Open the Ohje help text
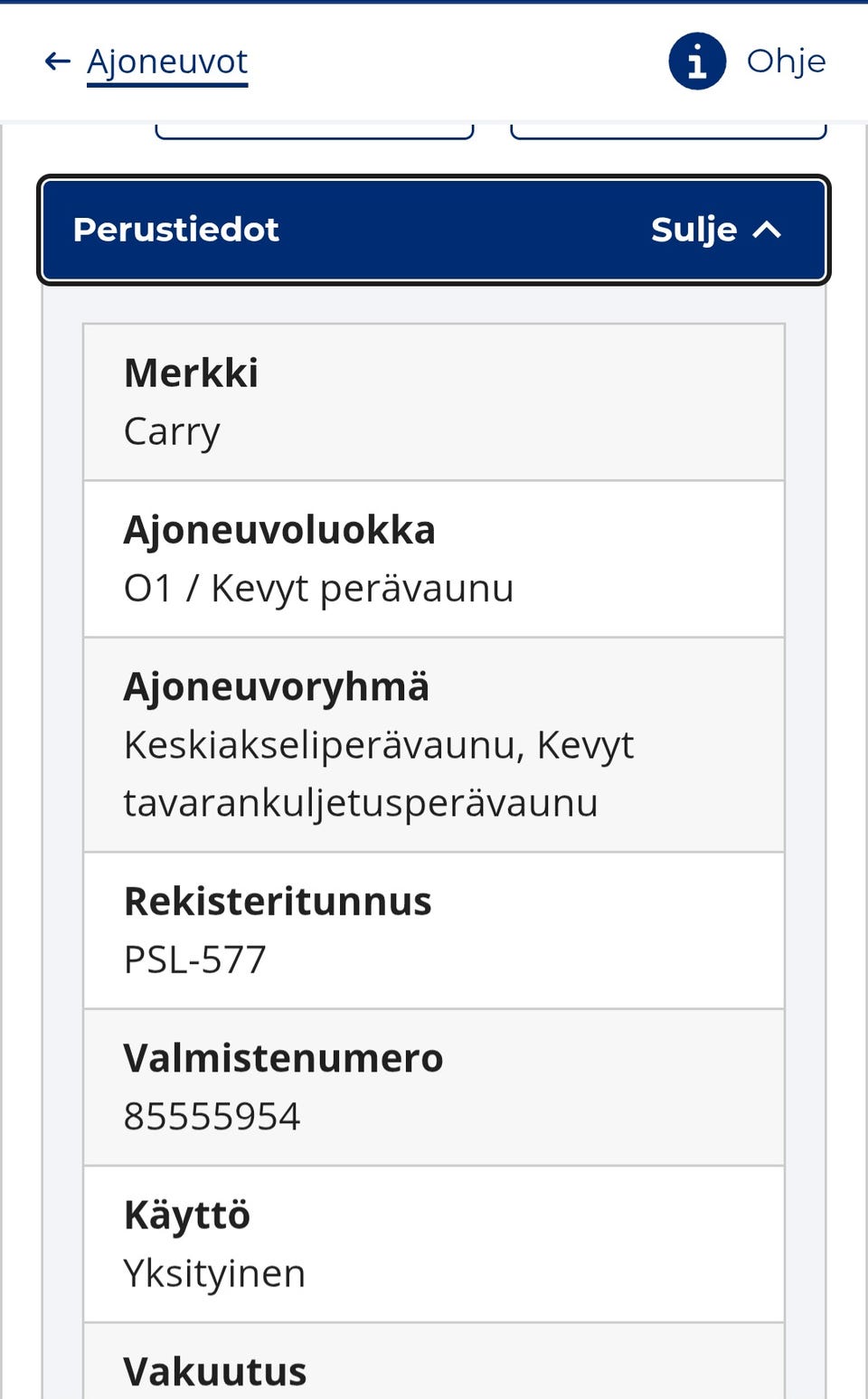868x1399 pixels. click(786, 61)
